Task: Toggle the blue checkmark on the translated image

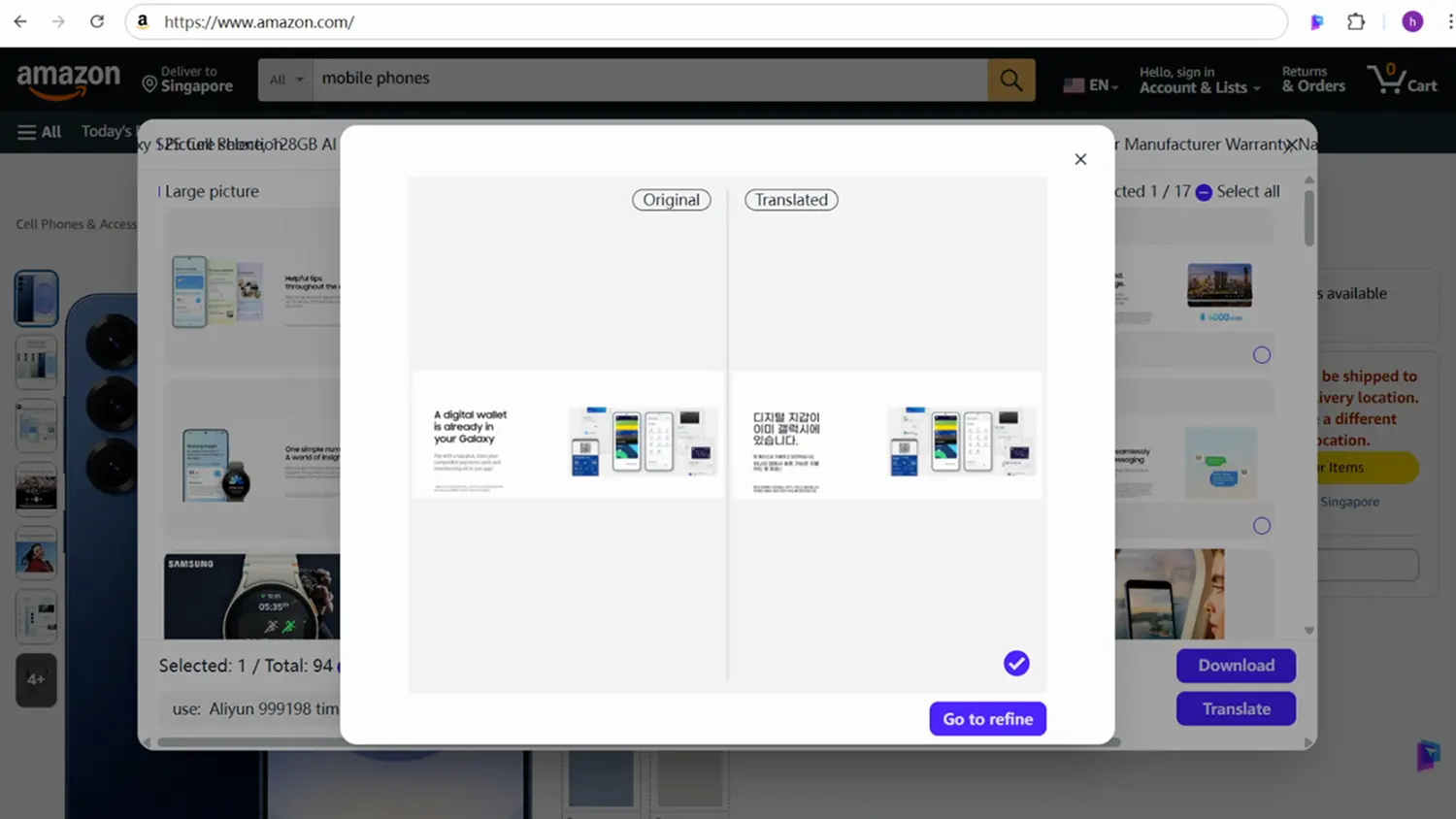Action: click(x=1016, y=664)
